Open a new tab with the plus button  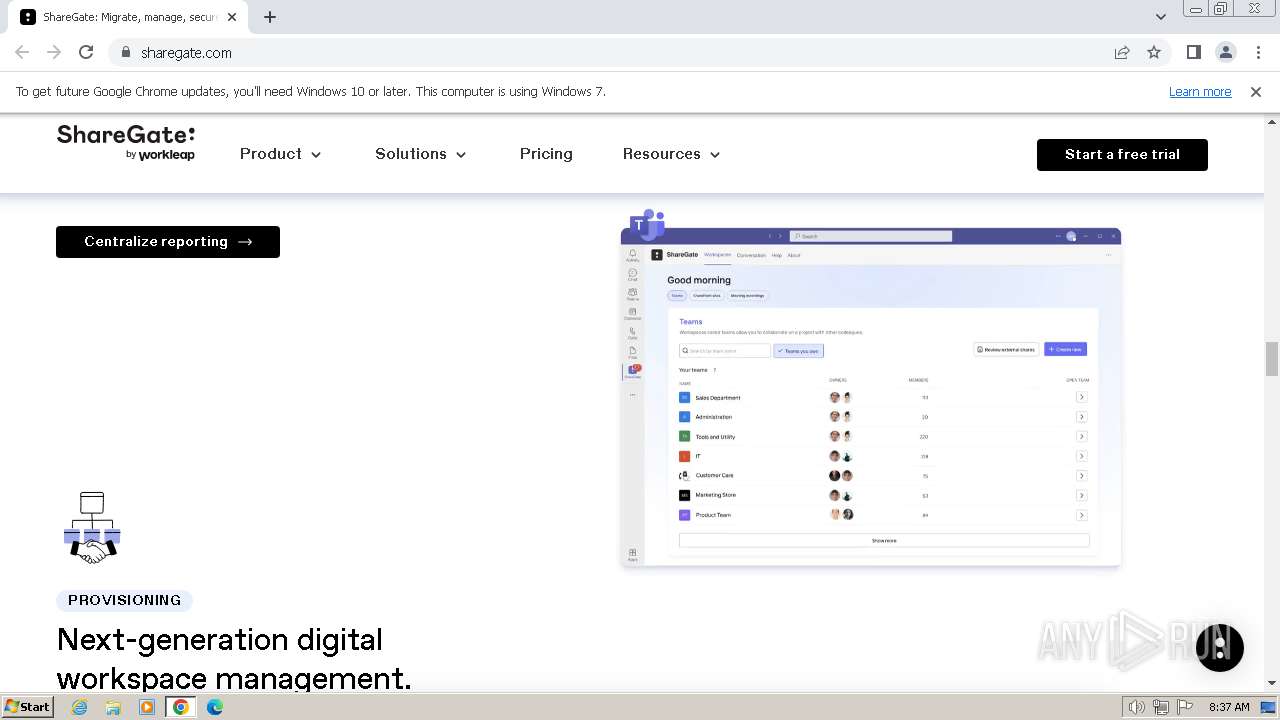(270, 17)
